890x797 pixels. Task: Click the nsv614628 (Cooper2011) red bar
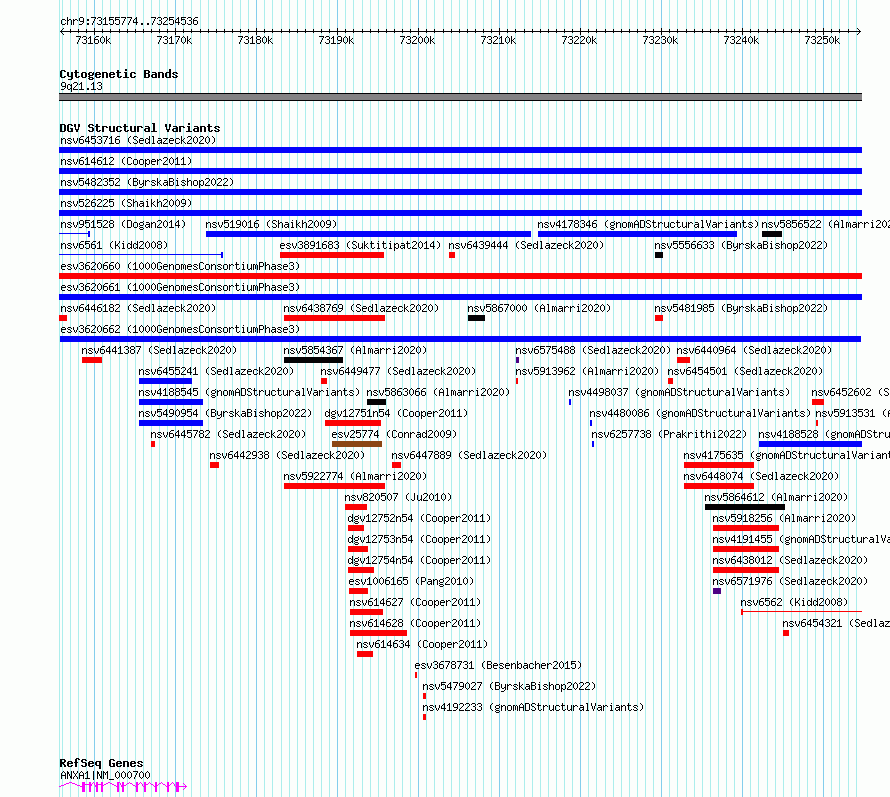click(x=378, y=633)
